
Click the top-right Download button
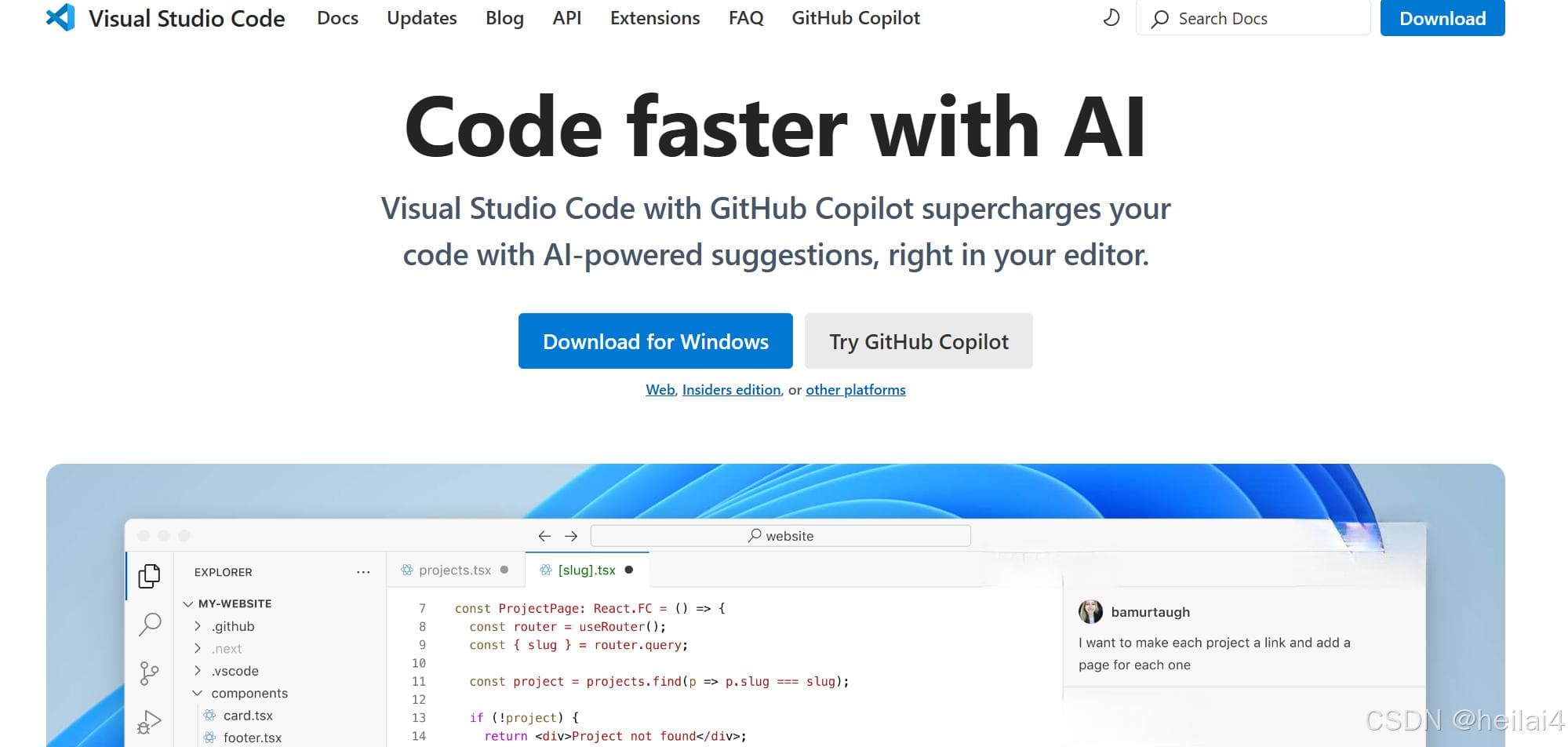pos(1442,18)
